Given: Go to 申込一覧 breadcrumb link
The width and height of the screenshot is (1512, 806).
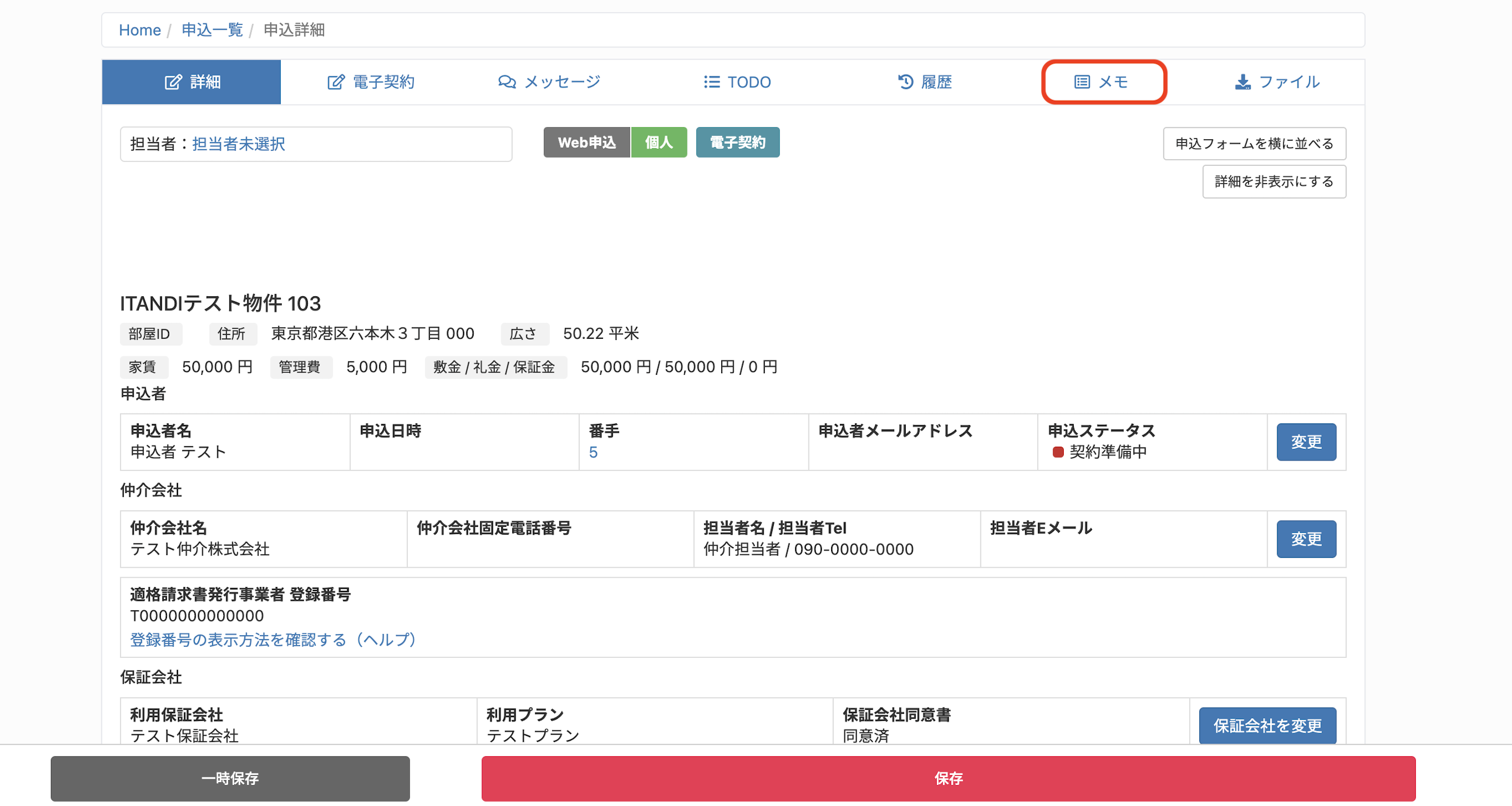Looking at the screenshot, I should (212, 30).
